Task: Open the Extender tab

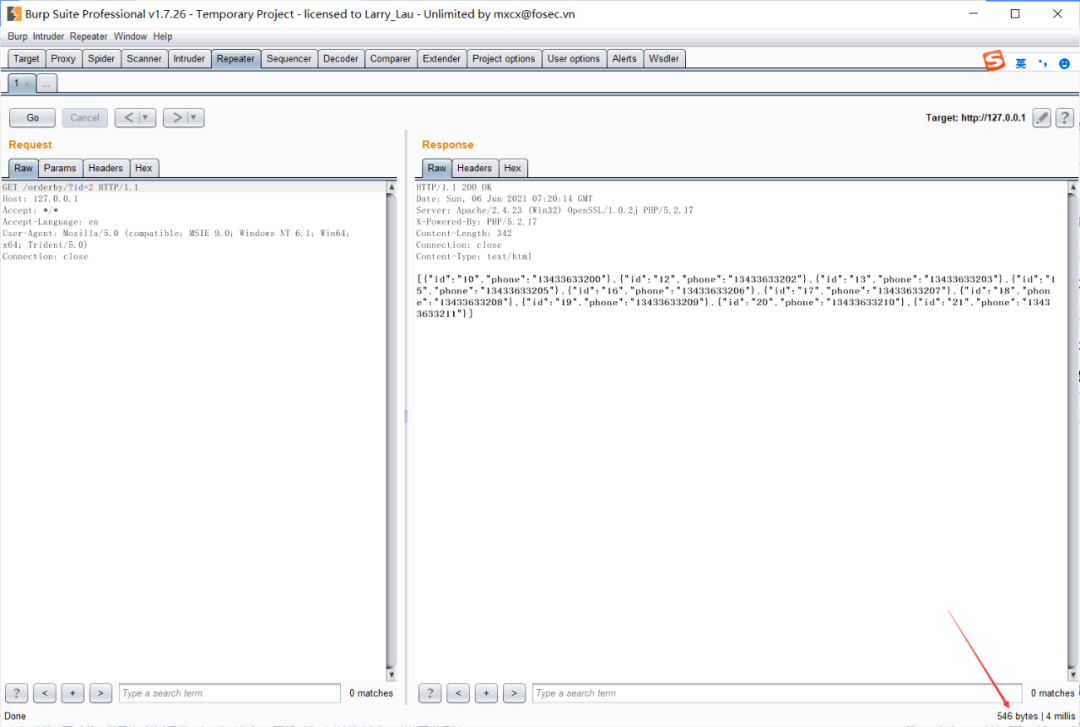Action: pos(442,59)
